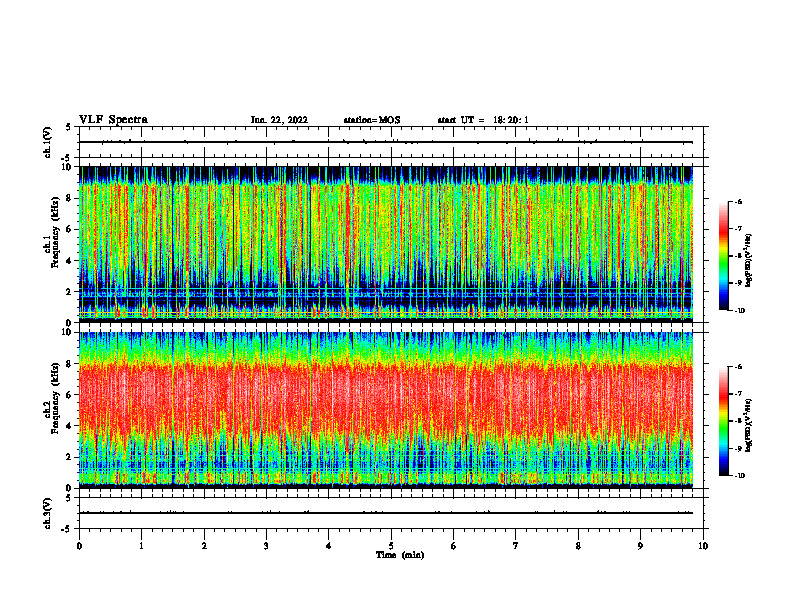Click the 8 kHz tick label on ch.1 axis
Viewport: 792px width, 612px height.
pyautogui.click(x=70, y=198)
